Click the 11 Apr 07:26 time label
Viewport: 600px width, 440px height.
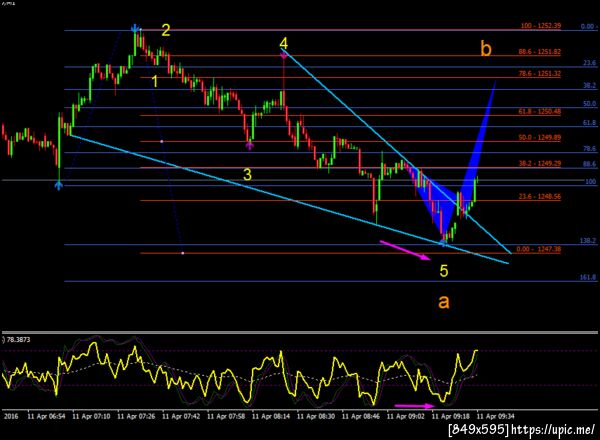tap(136, 416)
